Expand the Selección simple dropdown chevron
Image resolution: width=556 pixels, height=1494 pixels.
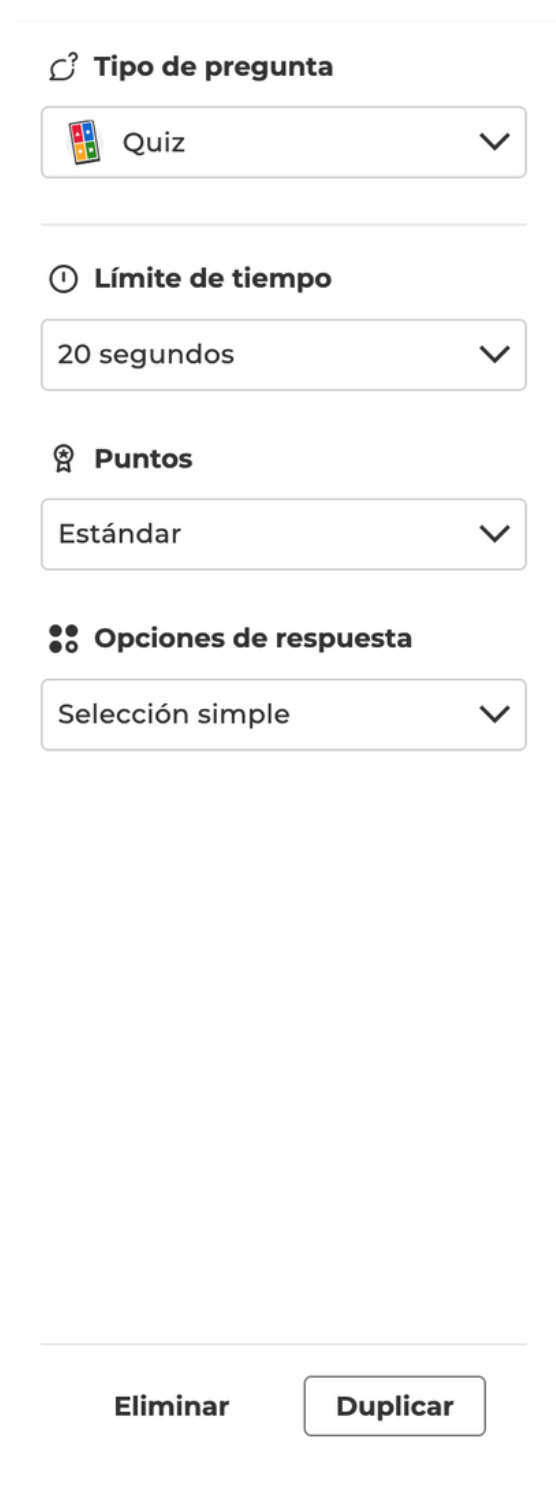494,715
